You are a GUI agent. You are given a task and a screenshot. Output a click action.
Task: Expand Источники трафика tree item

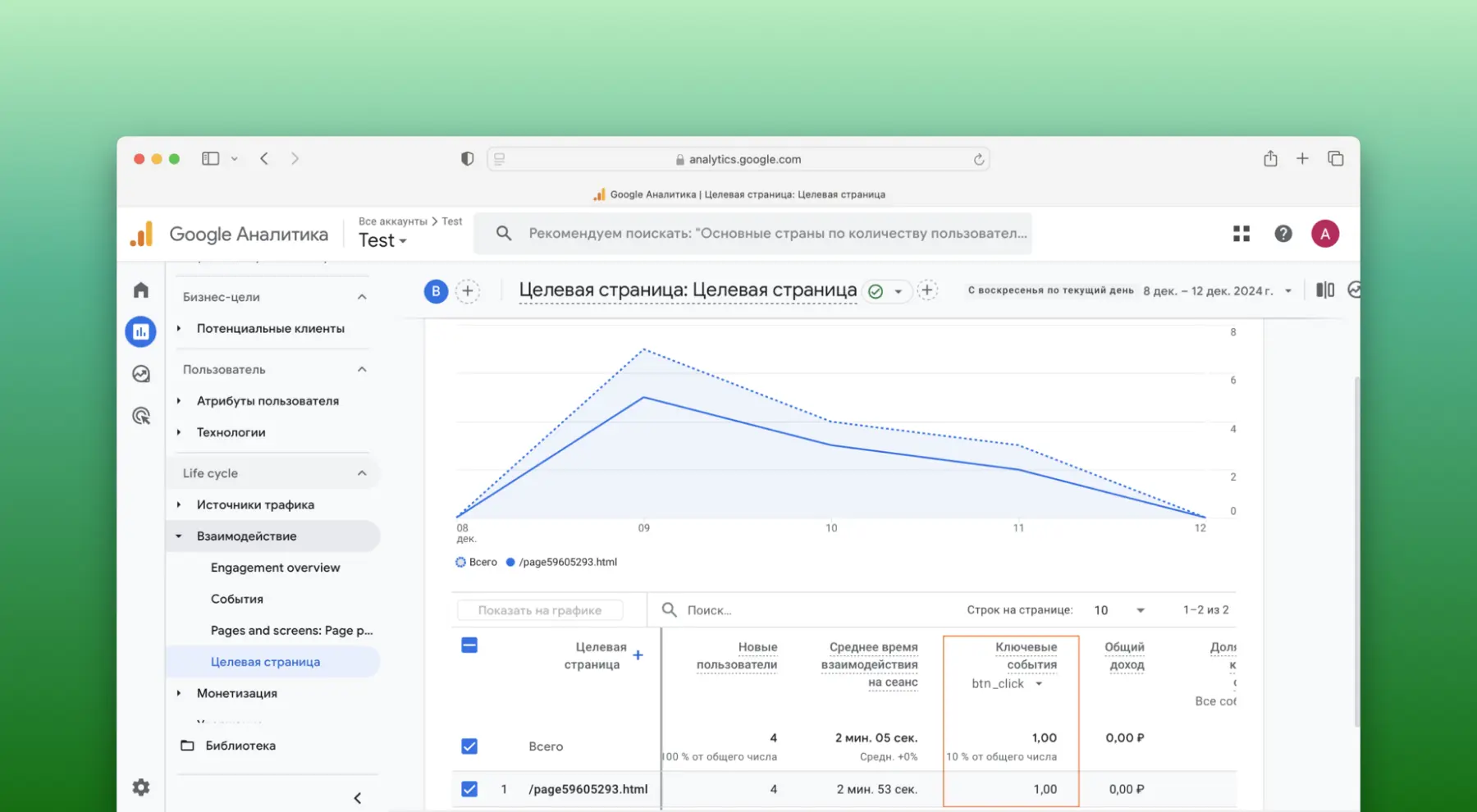coord(179,504)
